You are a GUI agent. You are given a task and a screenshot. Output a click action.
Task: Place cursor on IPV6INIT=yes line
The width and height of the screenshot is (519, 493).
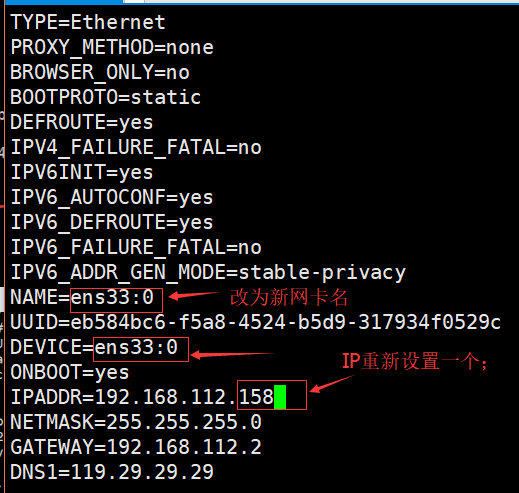pos(82,172)
